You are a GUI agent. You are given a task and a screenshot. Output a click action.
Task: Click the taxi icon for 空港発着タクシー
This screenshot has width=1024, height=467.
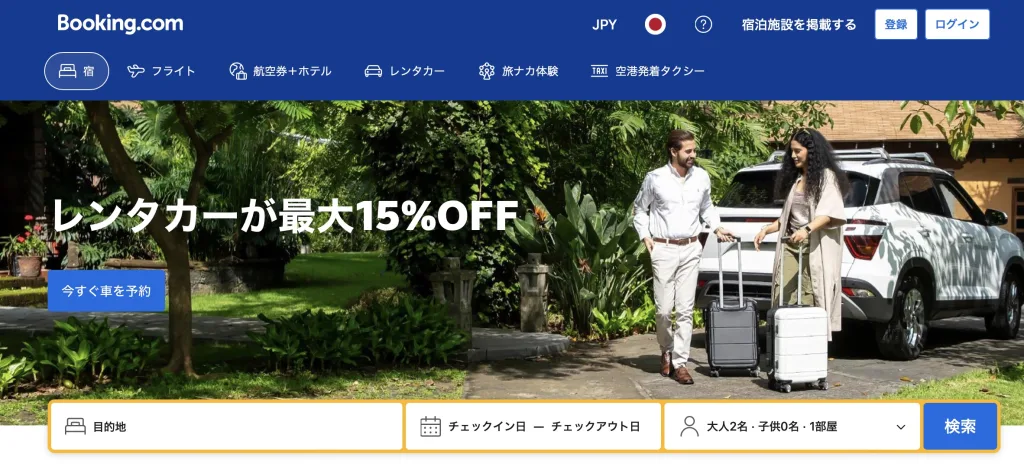[599, 71]
